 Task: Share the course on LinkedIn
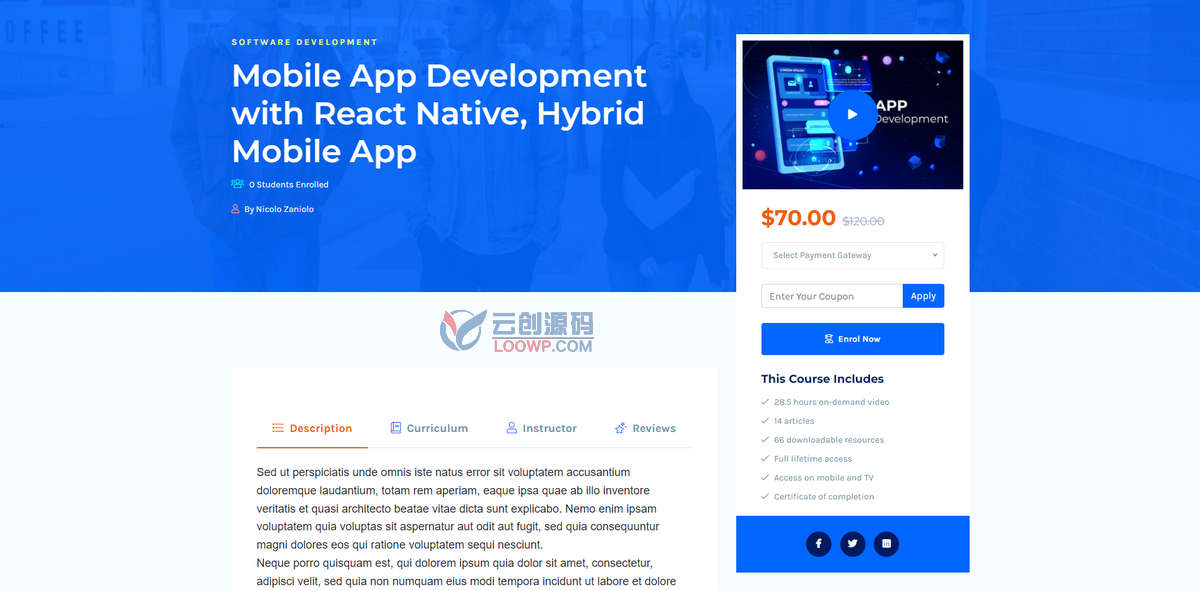(886, 544)
